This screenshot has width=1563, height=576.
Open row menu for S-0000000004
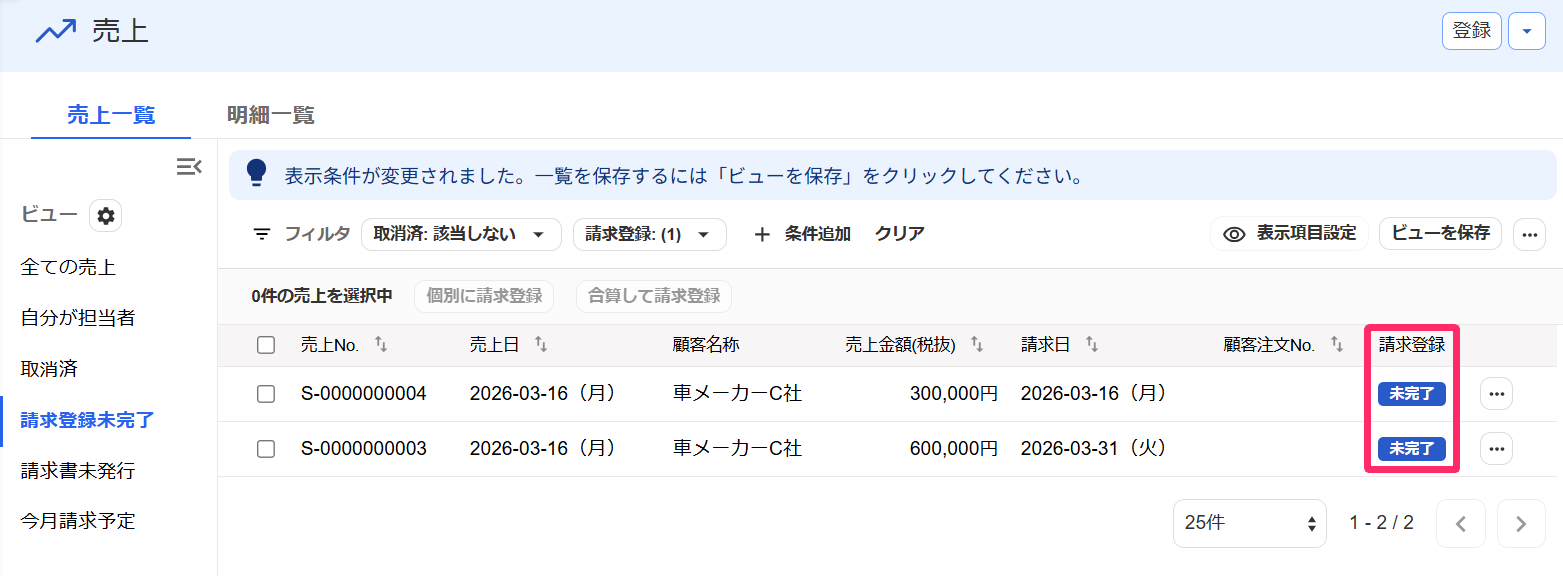pyautogui.click(x=1496, y=394)
